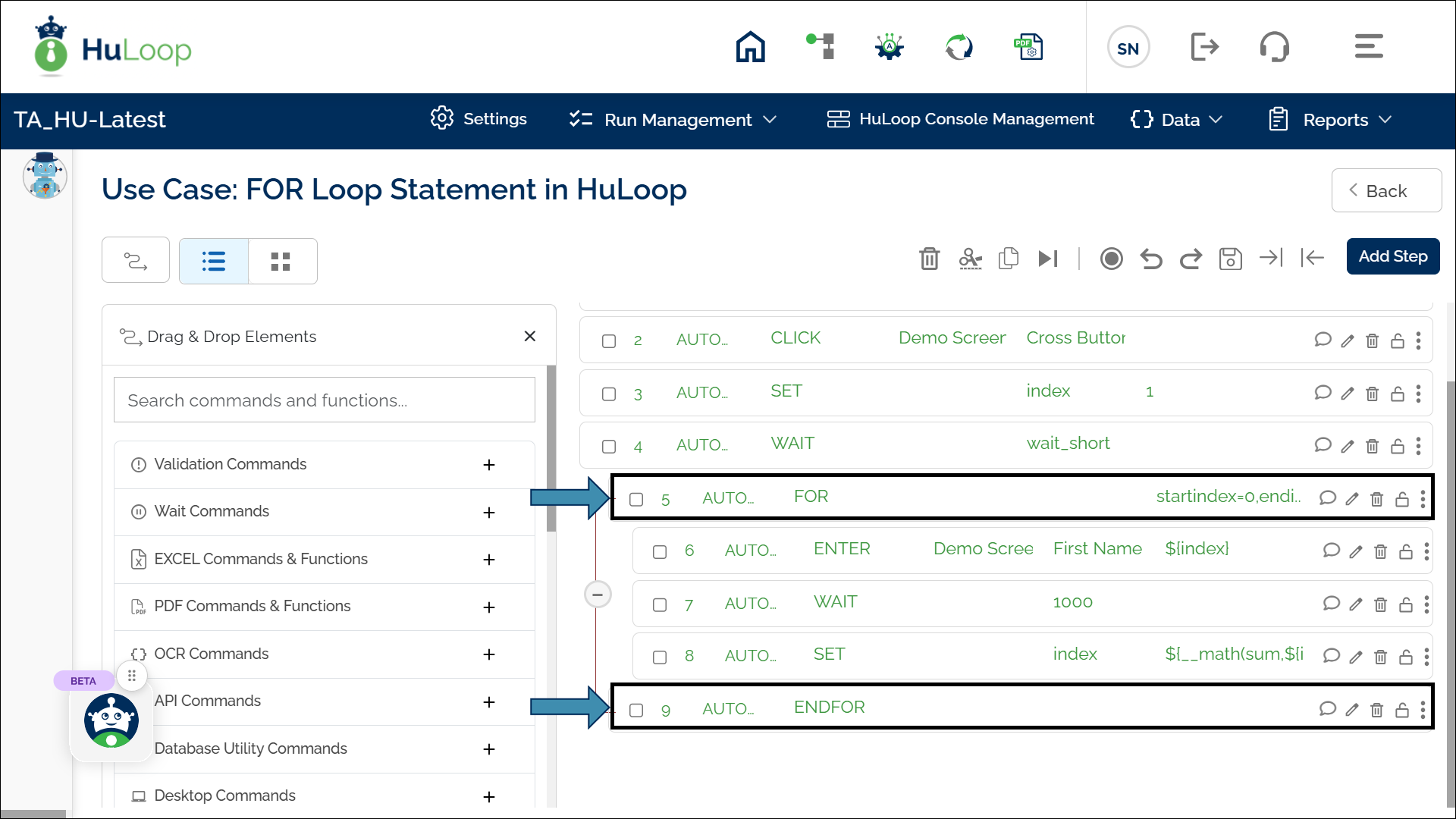Click the undo arrow in step toolbar
Viewport: 1456px width, 819px height.
tap(1150, 259)
